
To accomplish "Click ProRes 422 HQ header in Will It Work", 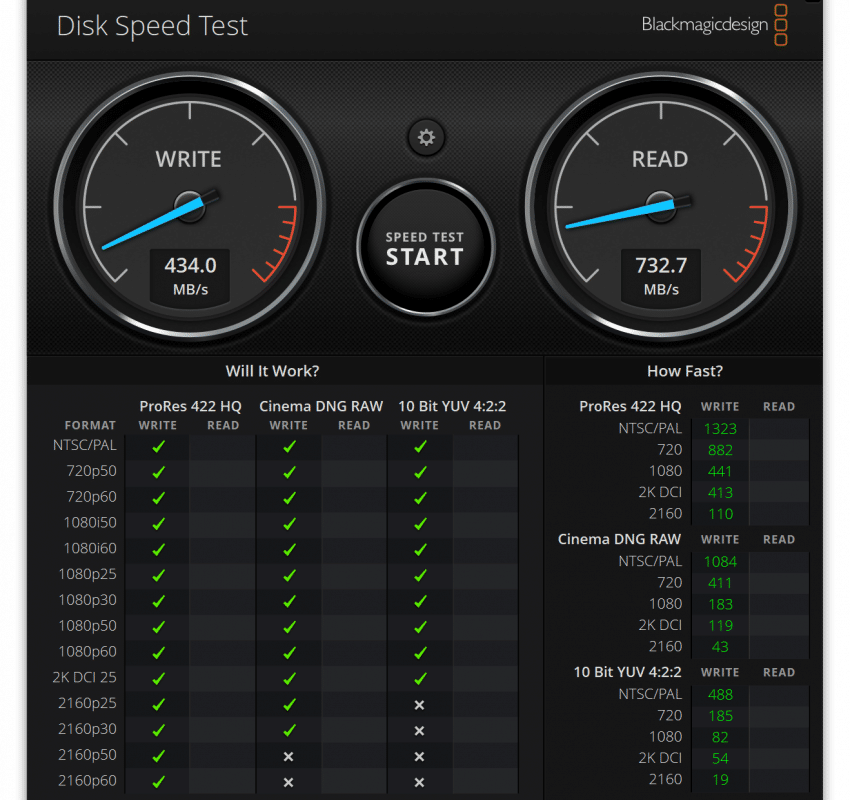I will click(190, 407).
